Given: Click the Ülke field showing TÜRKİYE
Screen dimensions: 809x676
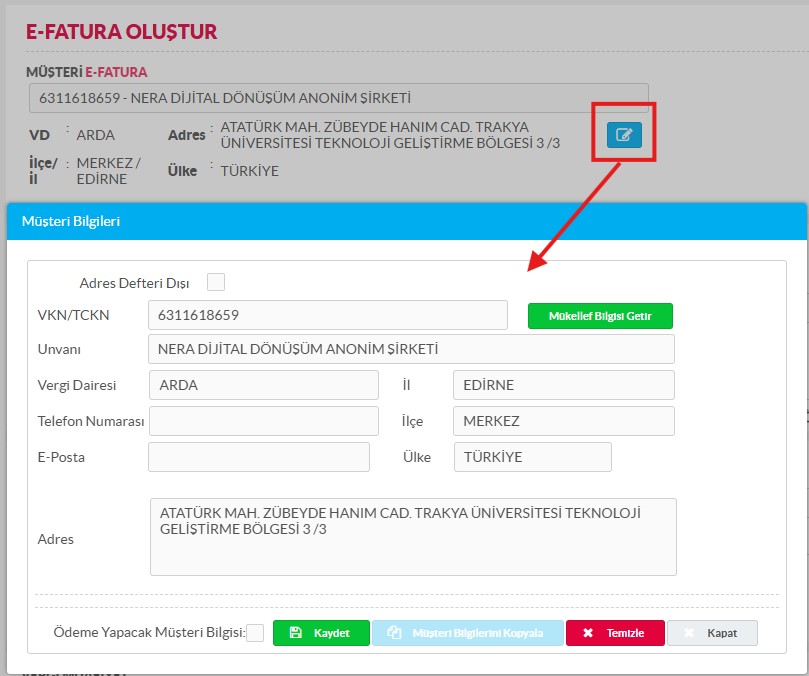Looking at the screenshot, I should tap(533, 457).
